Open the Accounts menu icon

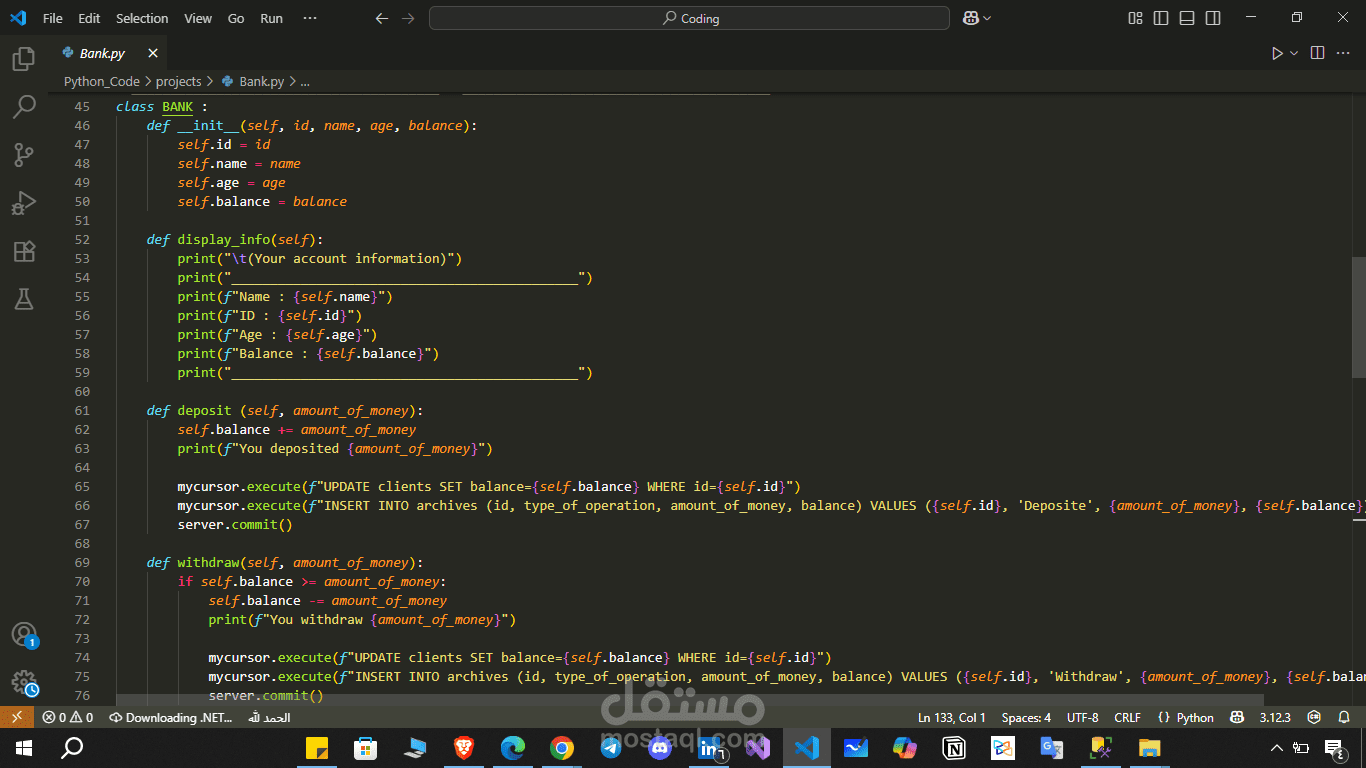point(24,635)
